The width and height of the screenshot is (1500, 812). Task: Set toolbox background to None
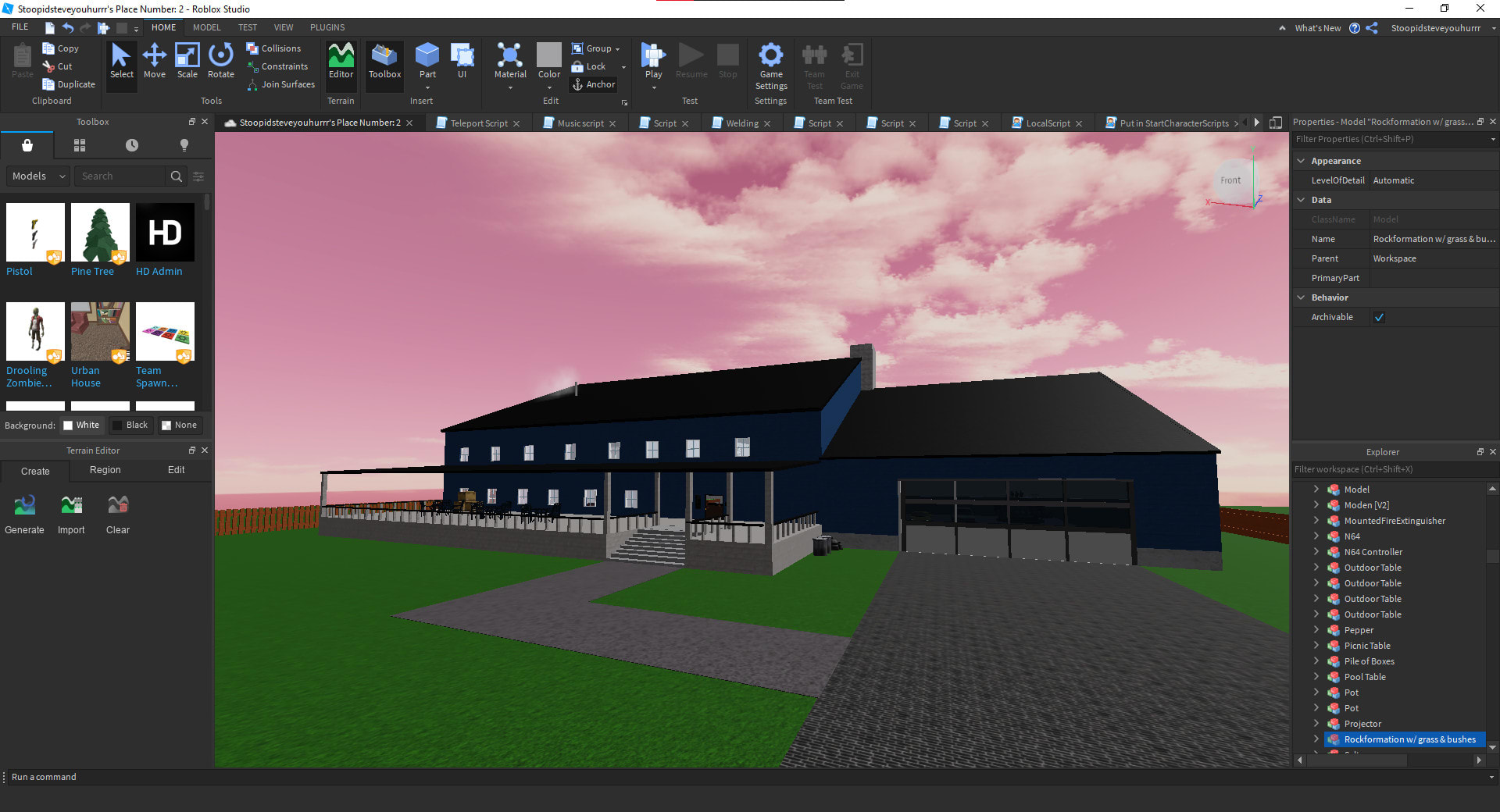(179, 425)
